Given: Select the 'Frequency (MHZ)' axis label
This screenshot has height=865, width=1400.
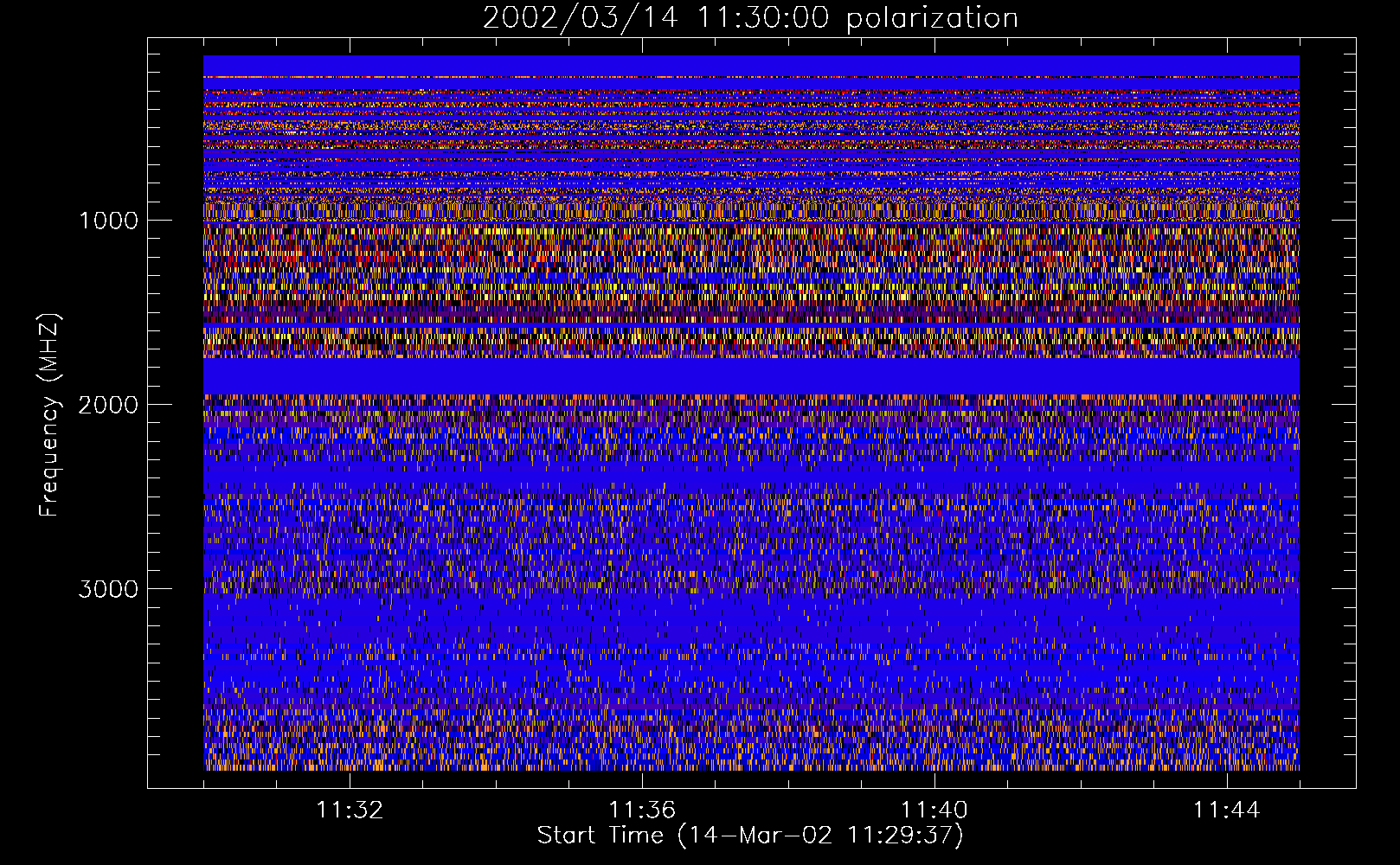Looking at the screenshot, I should pos(49,415).
